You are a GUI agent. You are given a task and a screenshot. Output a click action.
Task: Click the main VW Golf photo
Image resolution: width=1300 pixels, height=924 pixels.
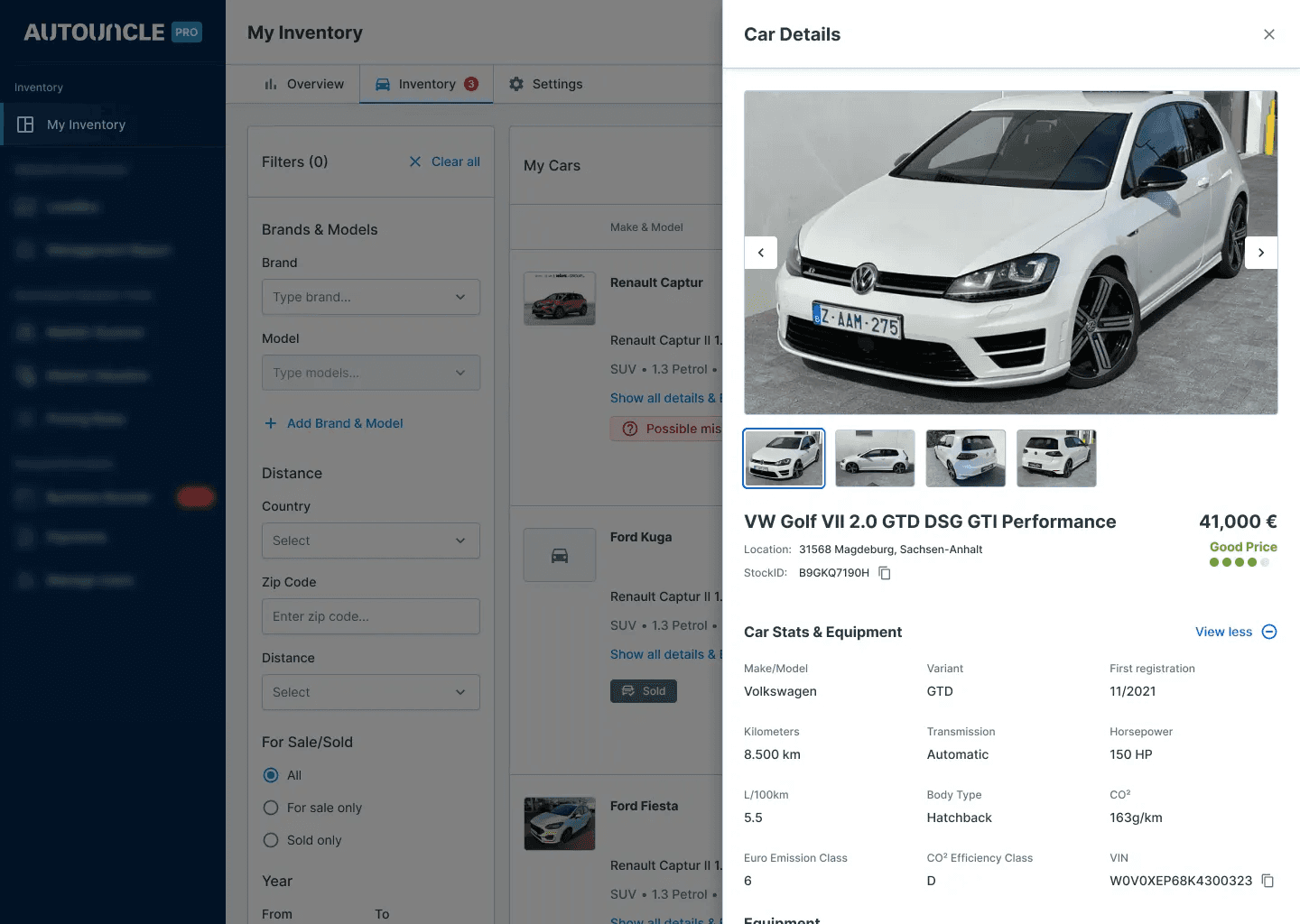pyautogui.click(x=1010, y=253)
